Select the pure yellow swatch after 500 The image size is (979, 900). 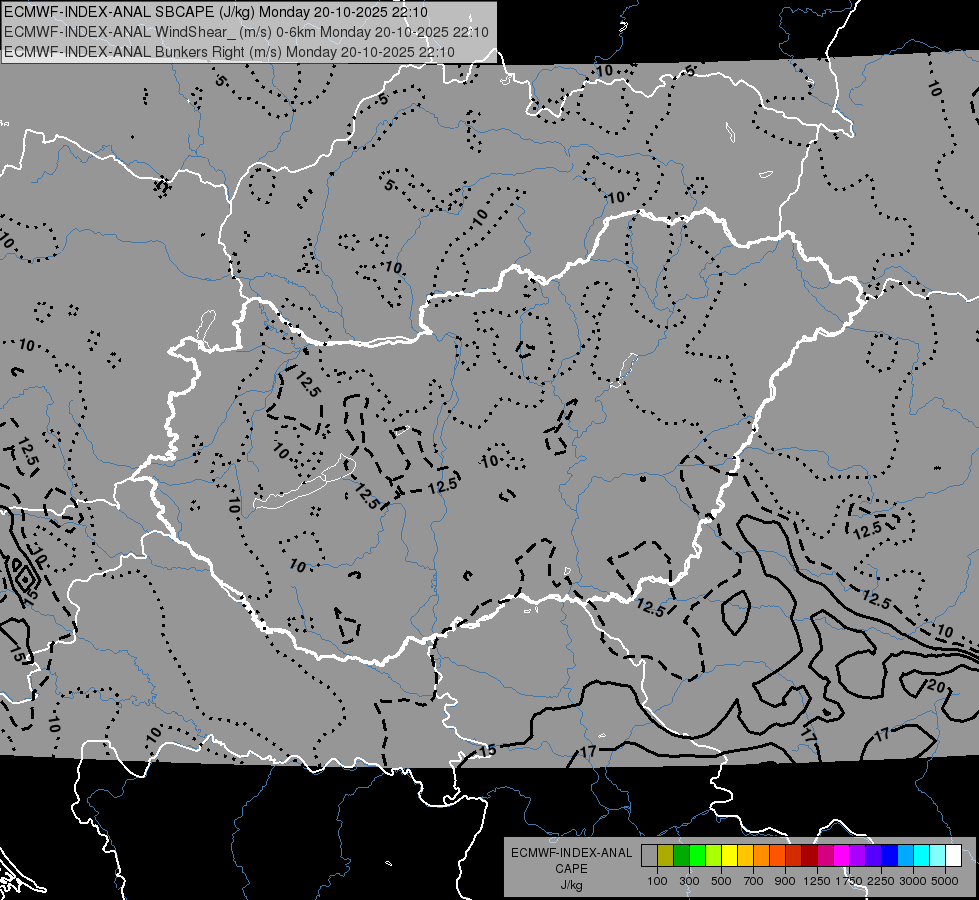click(x=729, y=855)
